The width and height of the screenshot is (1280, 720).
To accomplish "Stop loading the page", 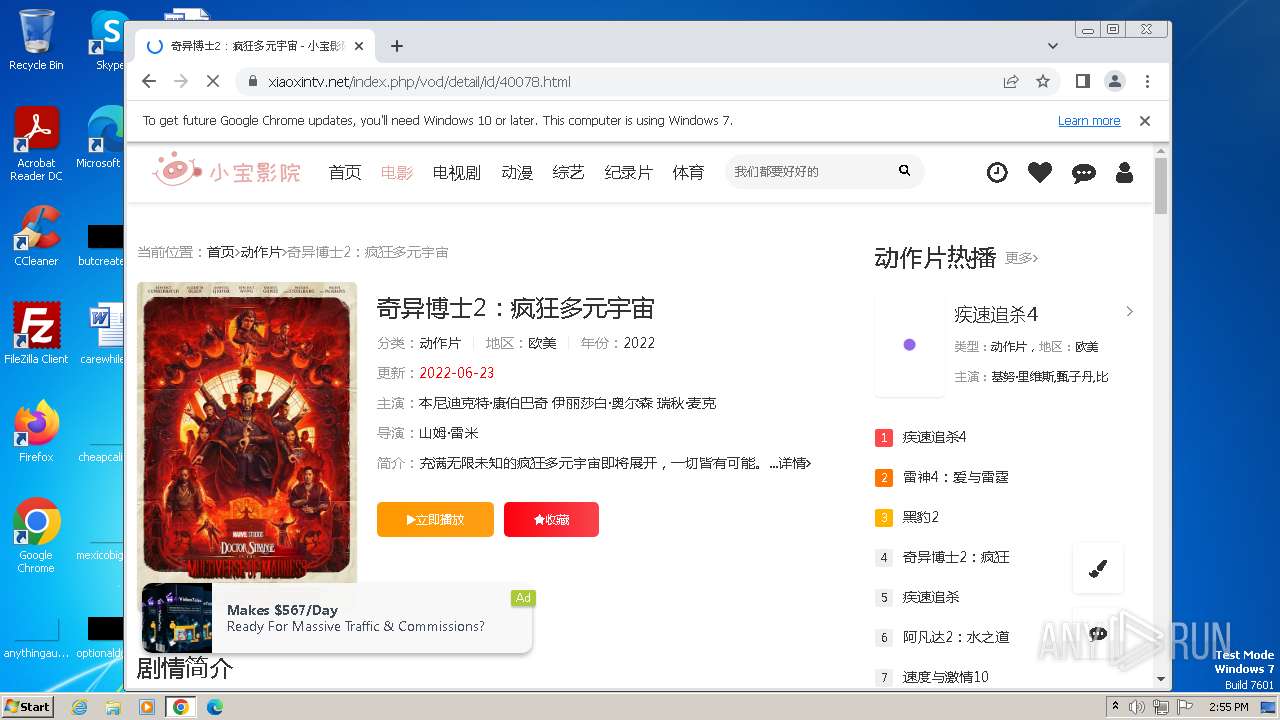I will [212, 82].
